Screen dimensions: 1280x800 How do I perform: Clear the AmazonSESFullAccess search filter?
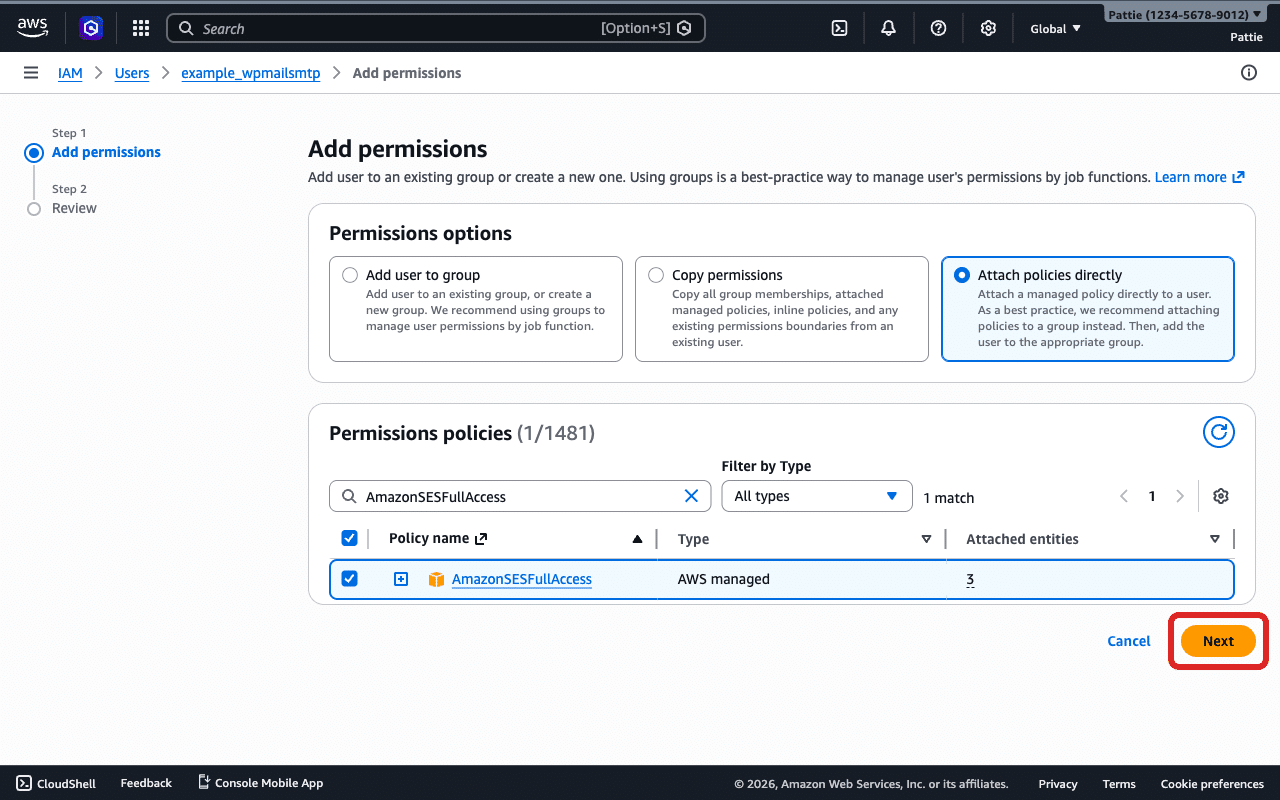(x=691, y=496)
